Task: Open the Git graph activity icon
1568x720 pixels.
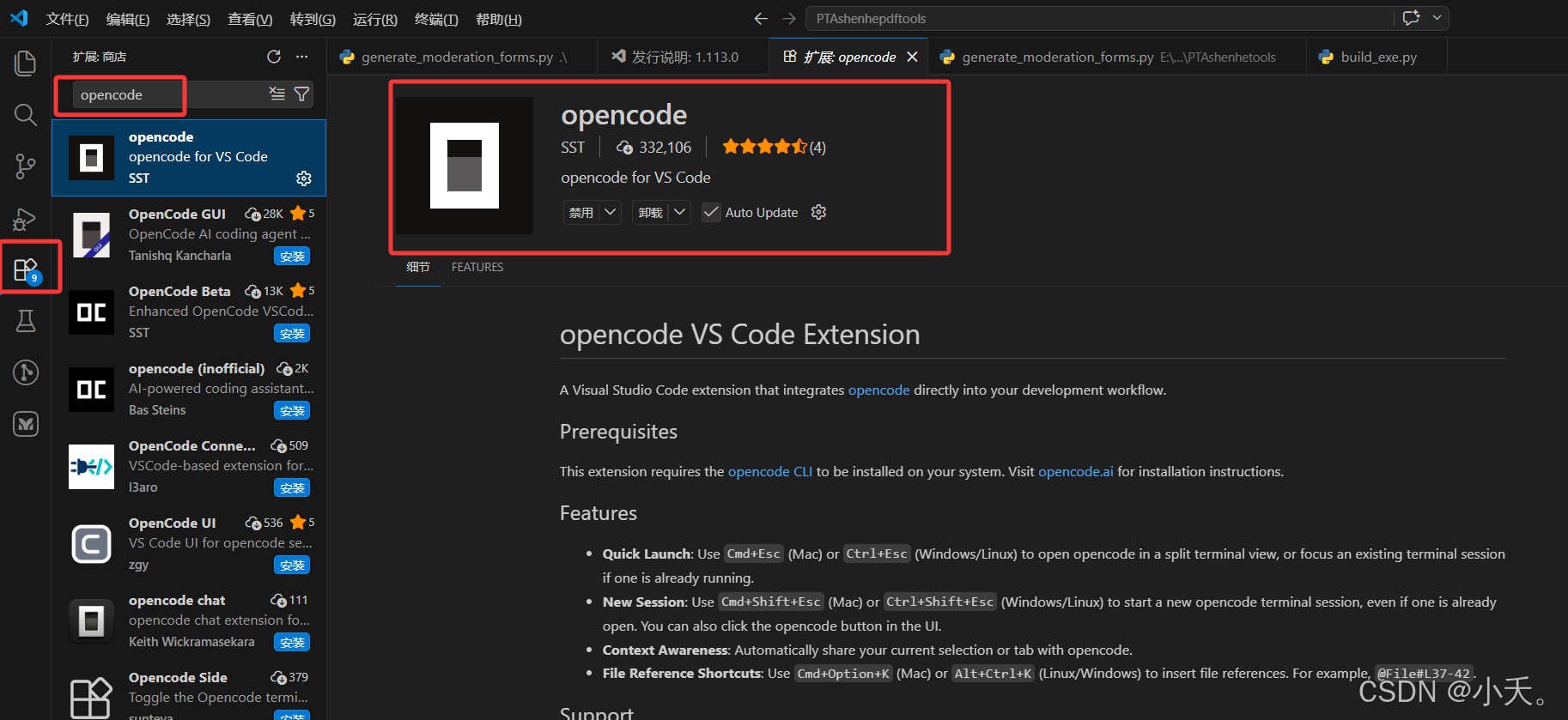Action: pos(26,372)
